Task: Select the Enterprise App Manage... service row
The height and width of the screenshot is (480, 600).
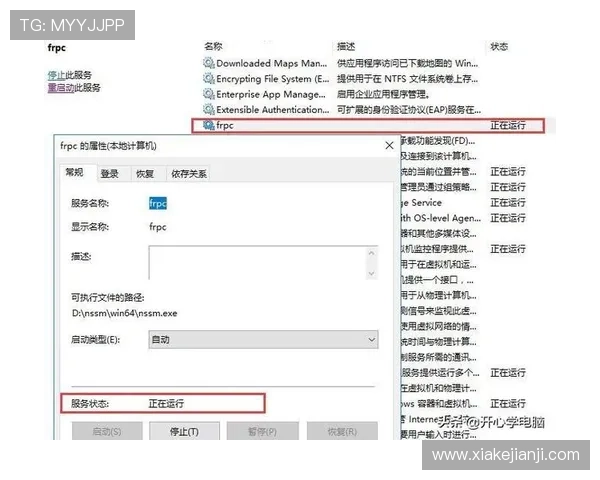Action: 271,94
